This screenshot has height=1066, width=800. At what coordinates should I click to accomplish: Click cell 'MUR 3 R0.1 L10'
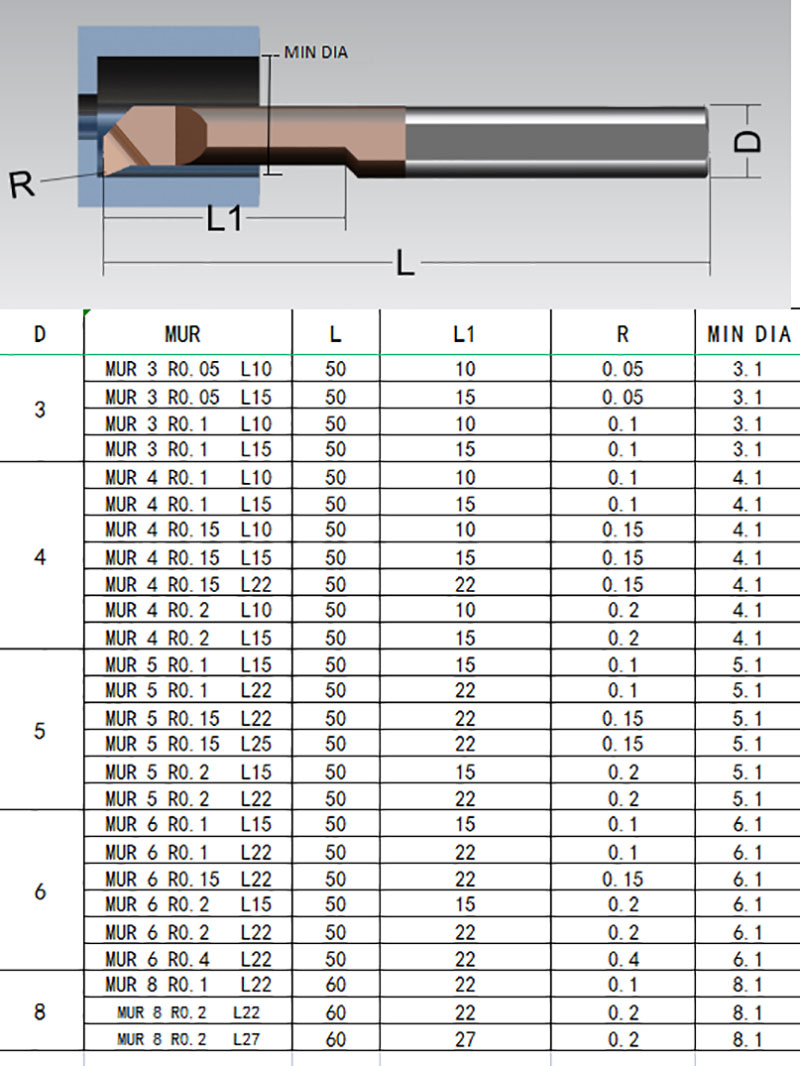[x=188, y=423]
